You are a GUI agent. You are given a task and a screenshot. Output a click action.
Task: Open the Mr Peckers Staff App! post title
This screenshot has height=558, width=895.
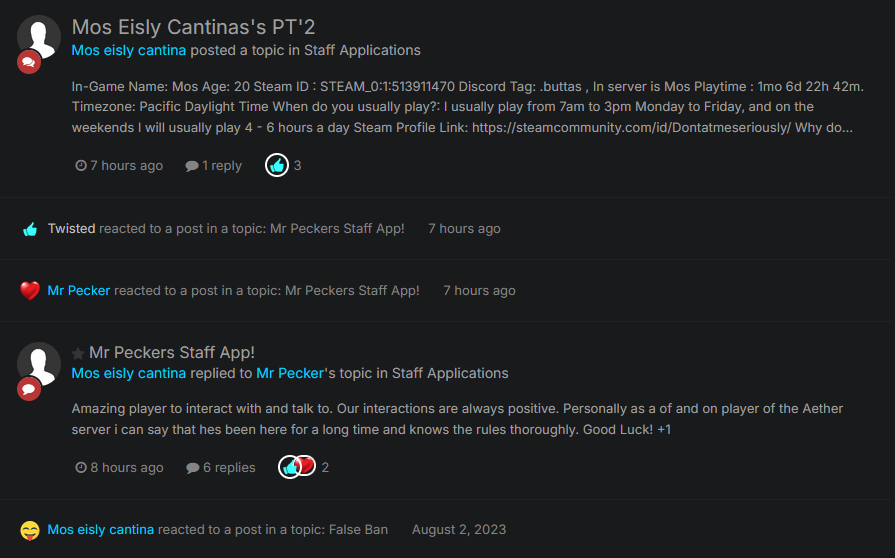pyautogui.click(x=172, y=352)
